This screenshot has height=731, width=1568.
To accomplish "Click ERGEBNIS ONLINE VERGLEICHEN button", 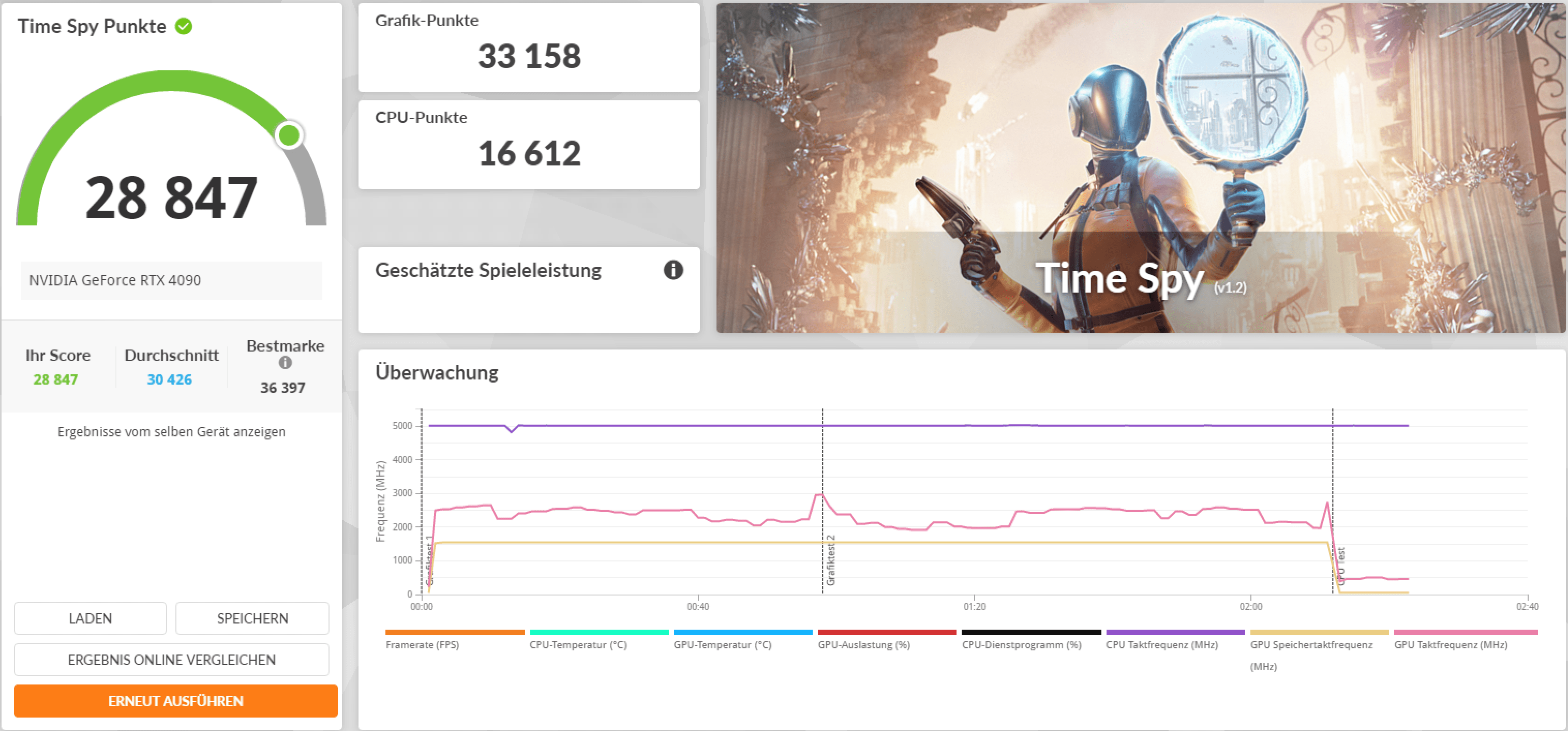I will click(171, 659).
